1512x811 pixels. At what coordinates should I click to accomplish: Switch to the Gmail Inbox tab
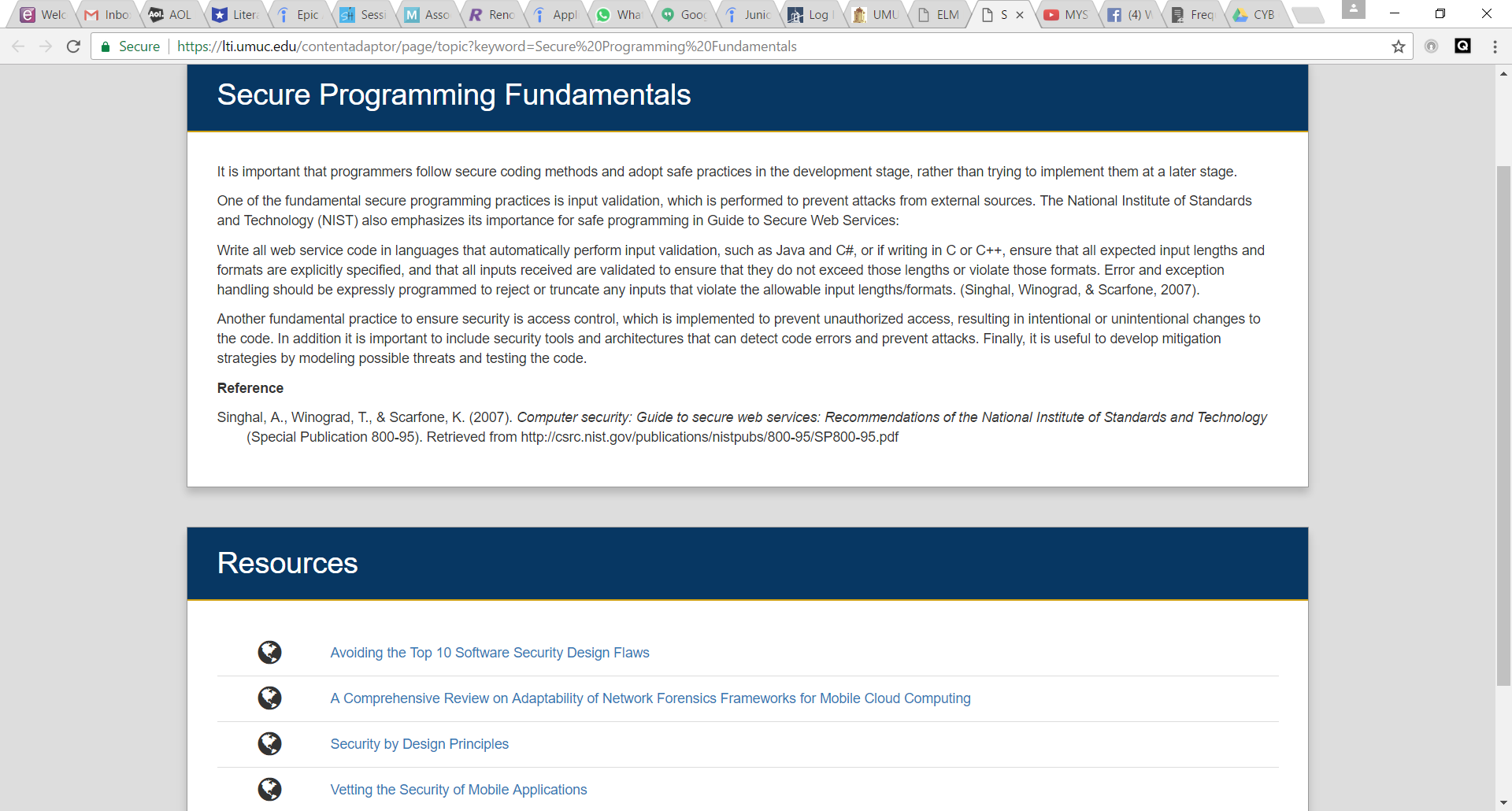(x=108, y=15)
